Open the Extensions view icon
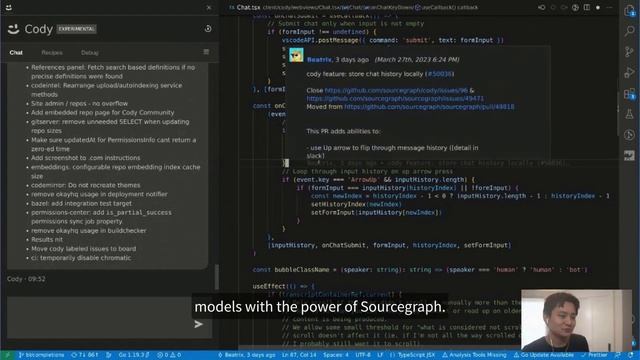 629,94
